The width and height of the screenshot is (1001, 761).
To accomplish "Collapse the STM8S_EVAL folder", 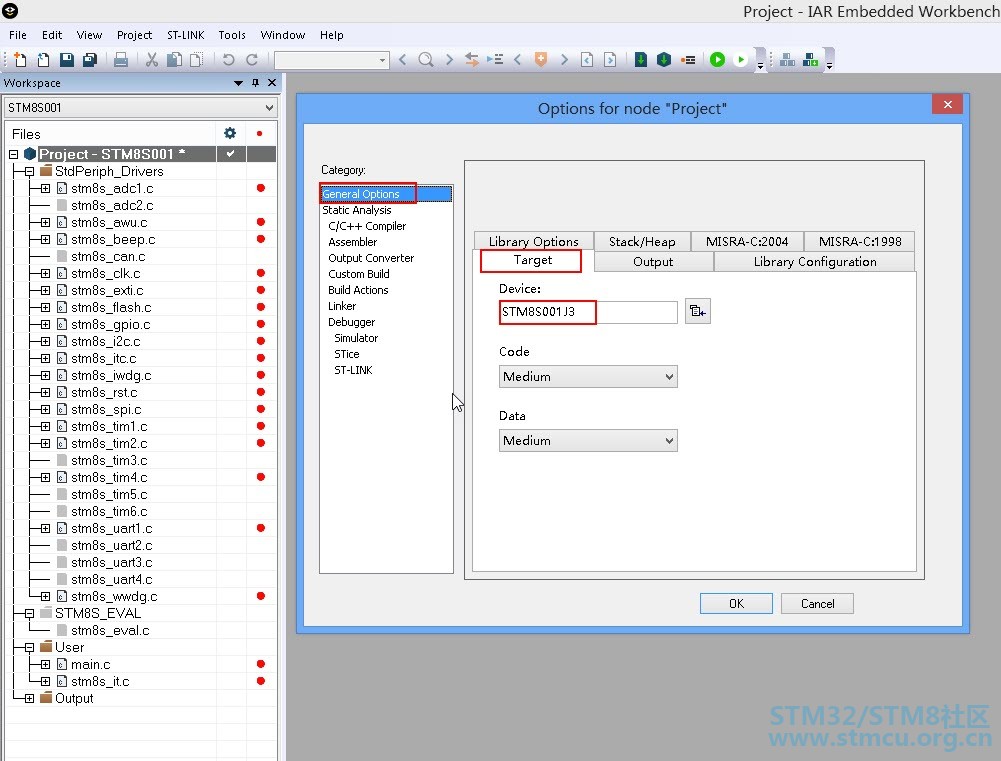I will 29,614.
